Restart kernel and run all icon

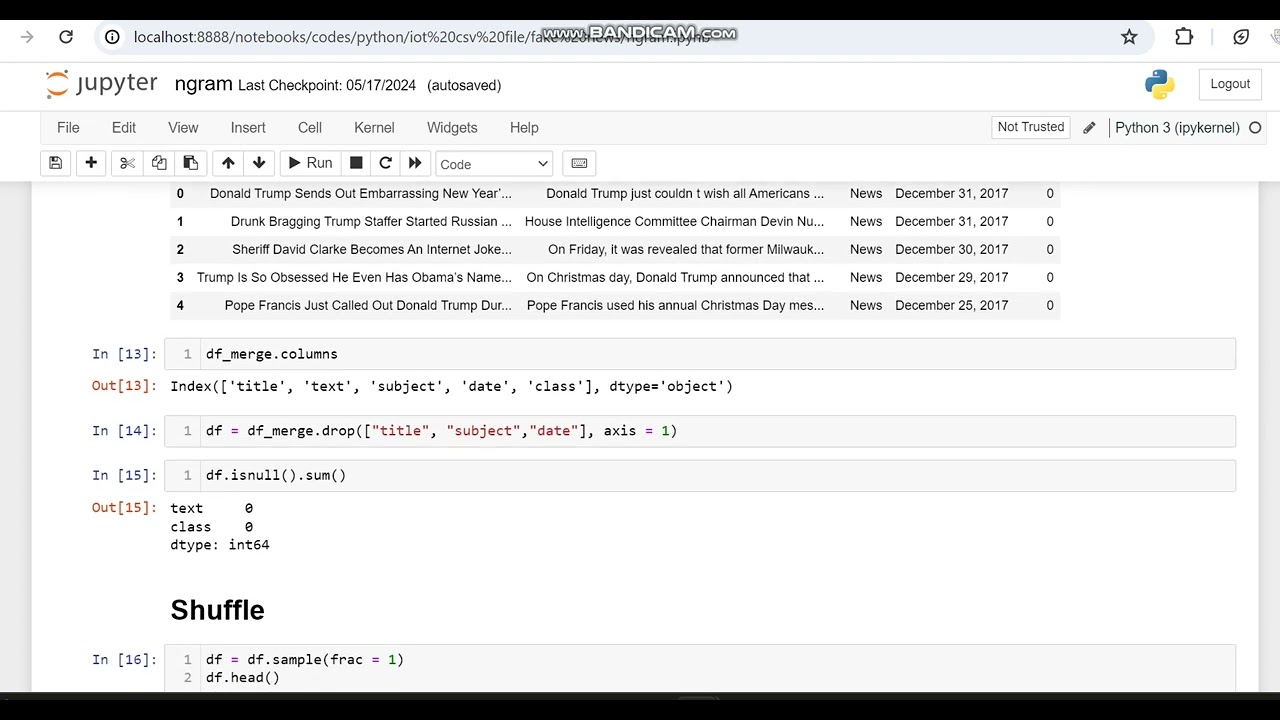pyautogui.click(x=415, y=163)
